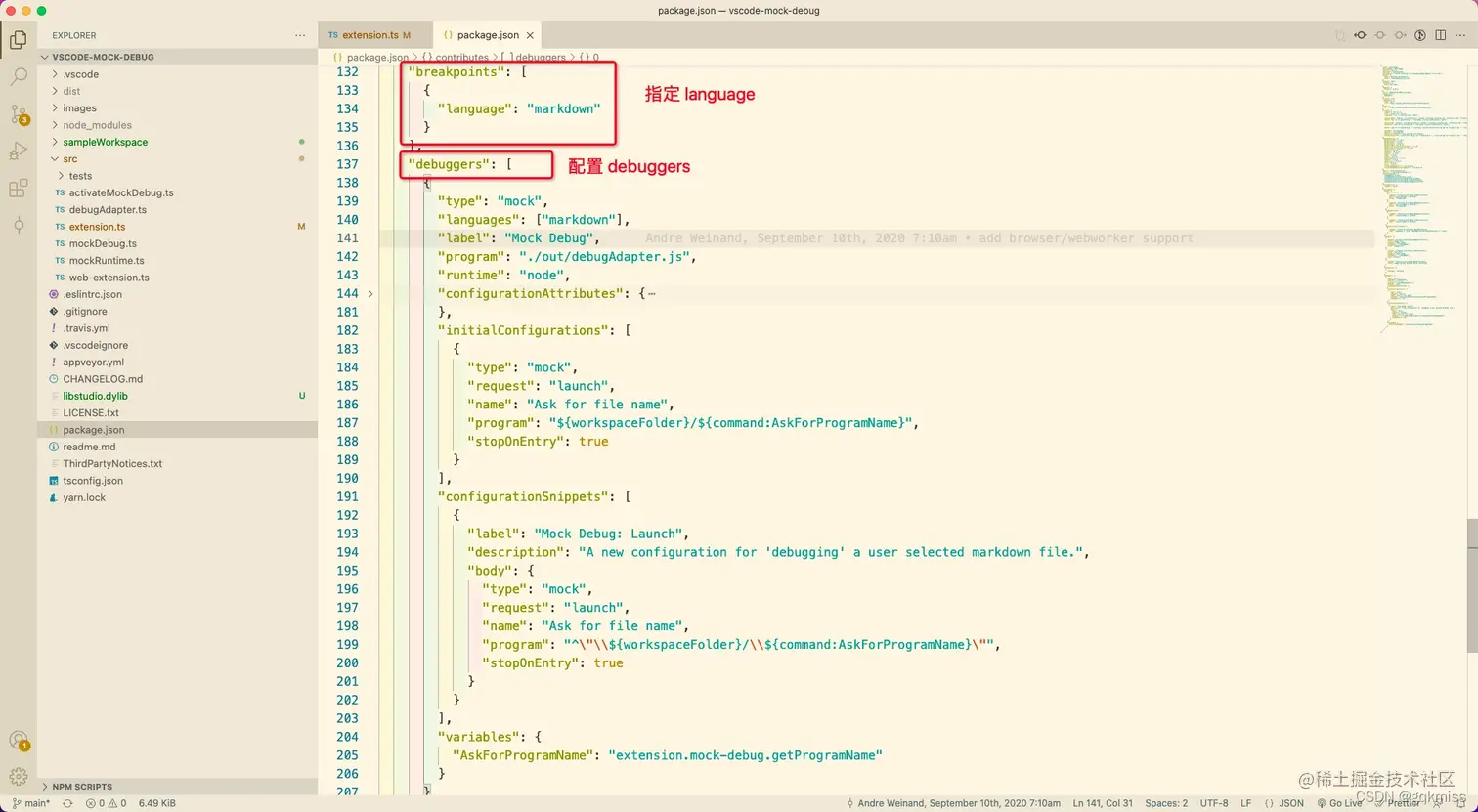Expand the NPM SCRIPTS section
The image size is (1478, 812).
(x=177, y=786)
